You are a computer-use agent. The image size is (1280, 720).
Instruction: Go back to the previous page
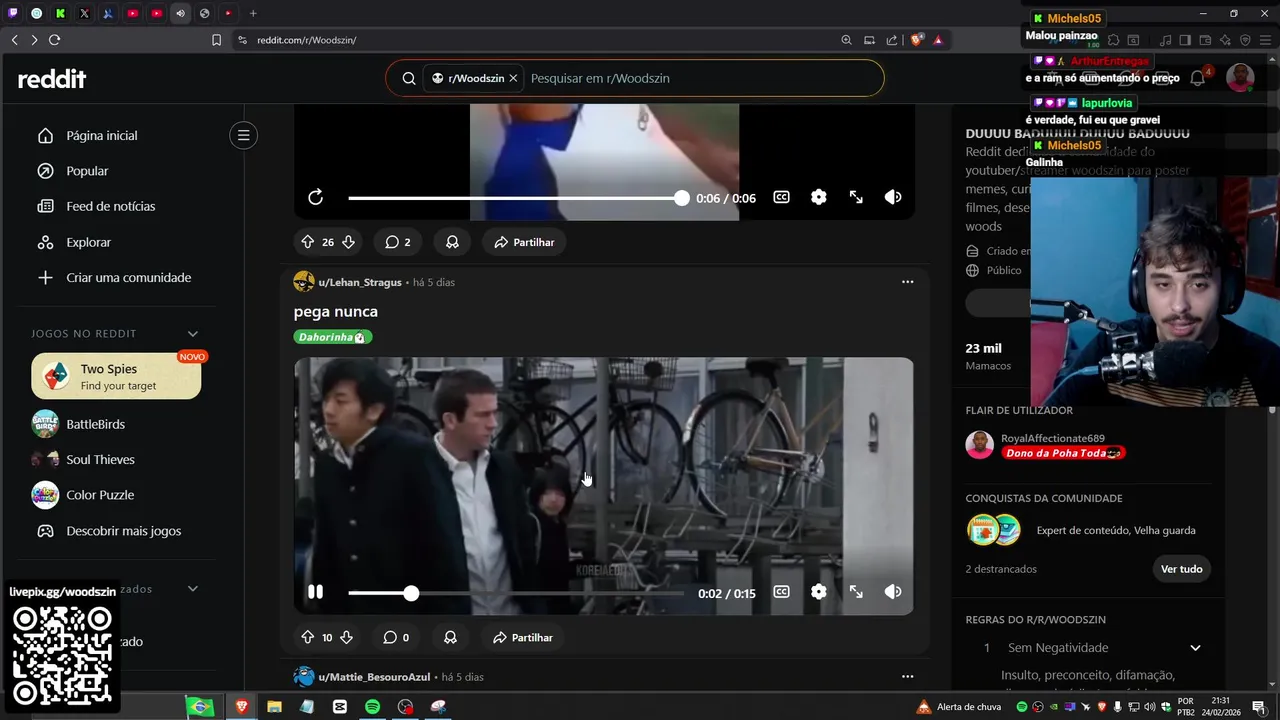tap(14, 40)
